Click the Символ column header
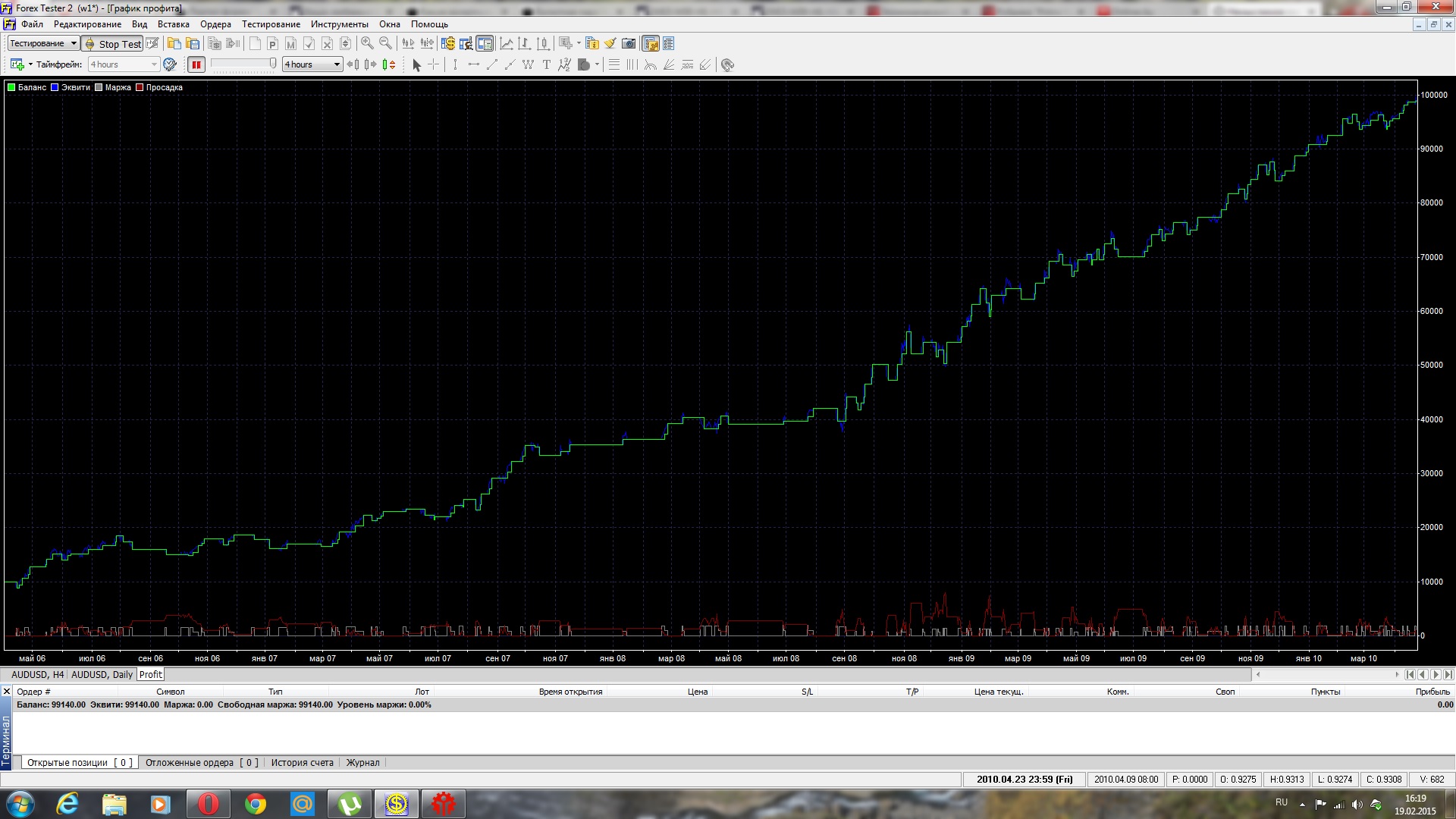The width and height of the screenshot is (1456, 819). 171,692
